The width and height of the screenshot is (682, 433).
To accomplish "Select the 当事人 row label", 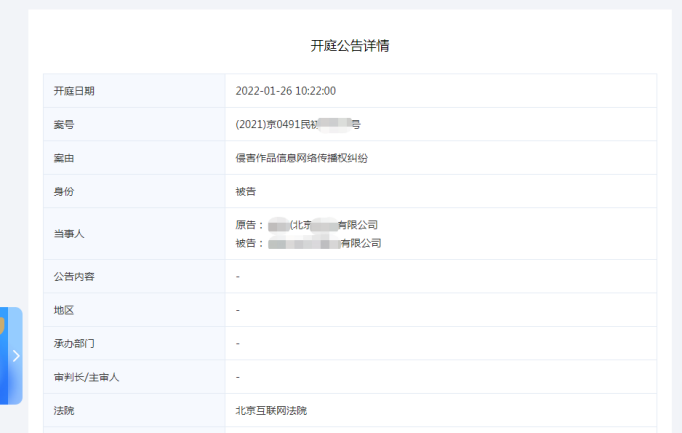I will (69, 234).
